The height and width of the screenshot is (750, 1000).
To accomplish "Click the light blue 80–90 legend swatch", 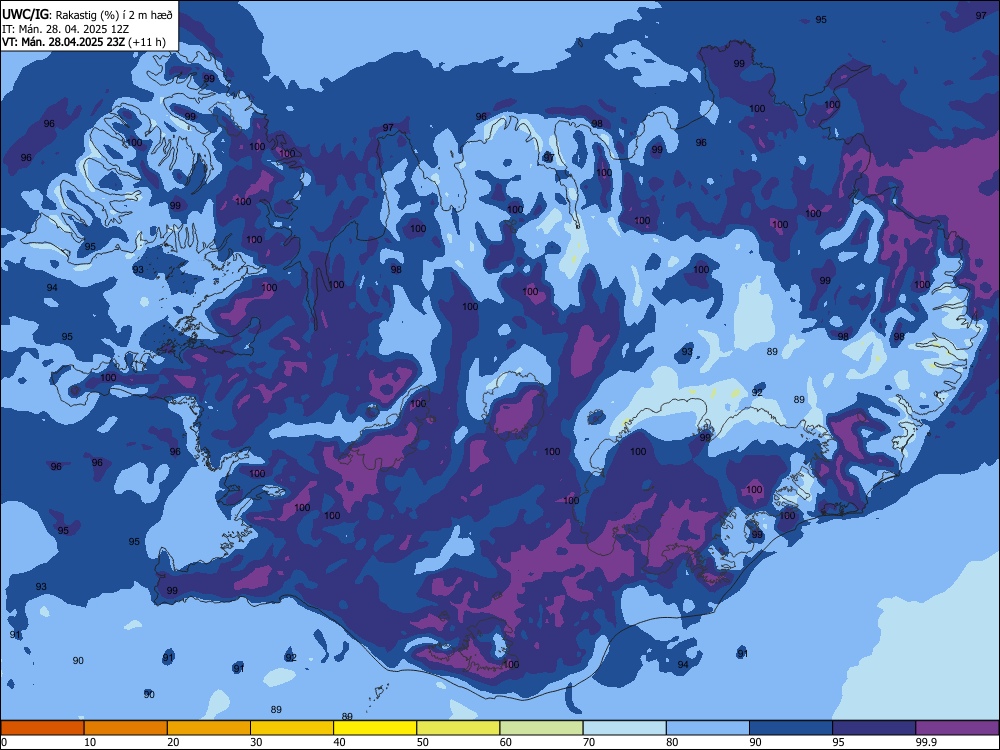I will click(x=707, y=728).
